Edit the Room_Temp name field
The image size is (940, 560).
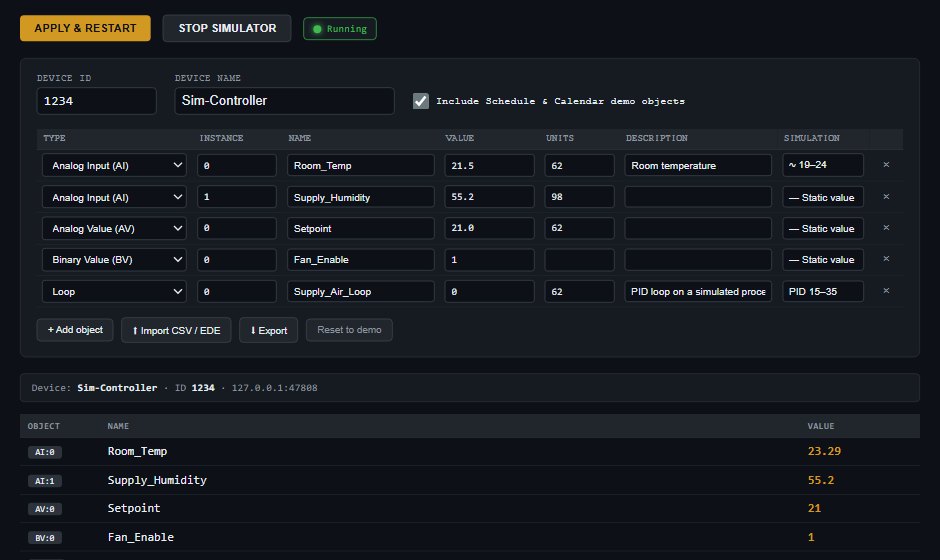point(360,165)
